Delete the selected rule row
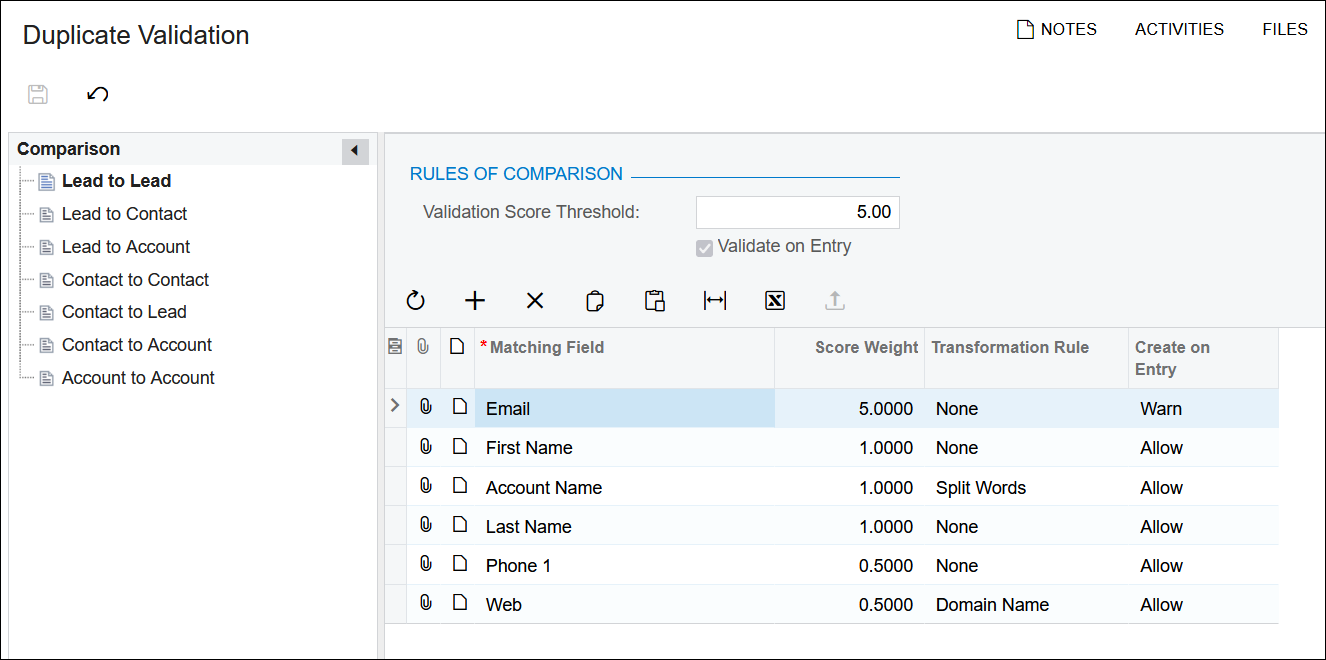Image resolution: width=1326 pixels, height=660 pixels. 535,301
